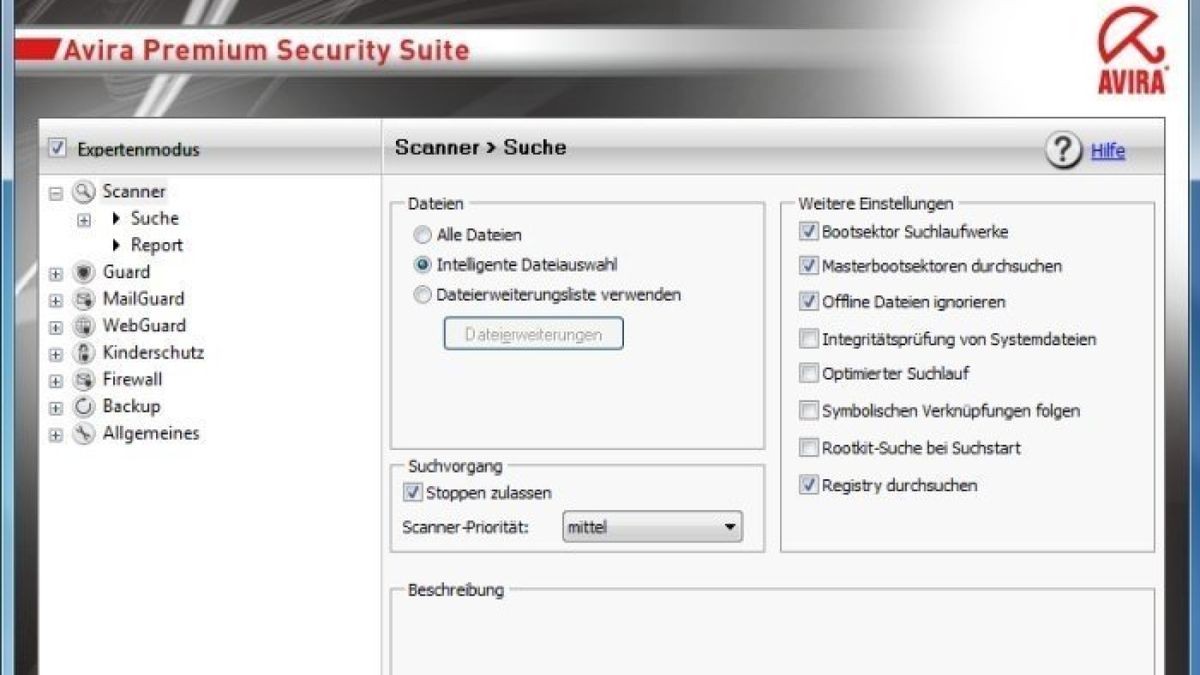Click the Scanner magnifier icon in tree

[84, 192]
